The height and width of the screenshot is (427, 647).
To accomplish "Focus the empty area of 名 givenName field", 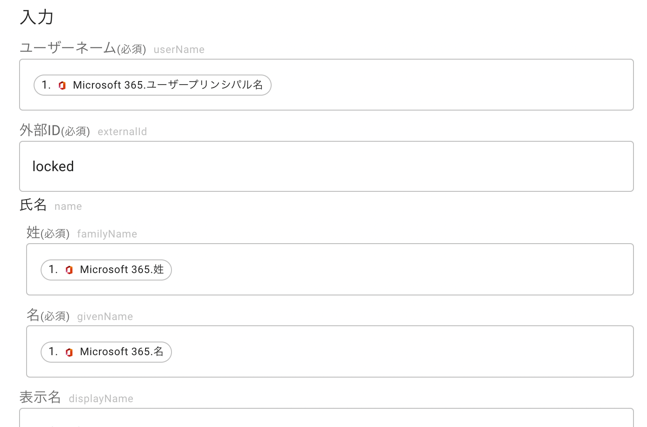I will point(402,352).
